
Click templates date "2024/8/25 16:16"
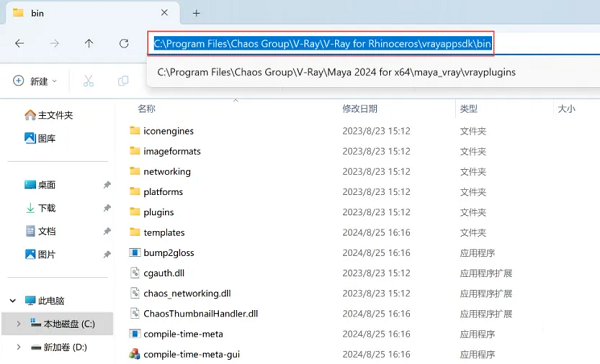pyautogui.click(x=376, y=232)
